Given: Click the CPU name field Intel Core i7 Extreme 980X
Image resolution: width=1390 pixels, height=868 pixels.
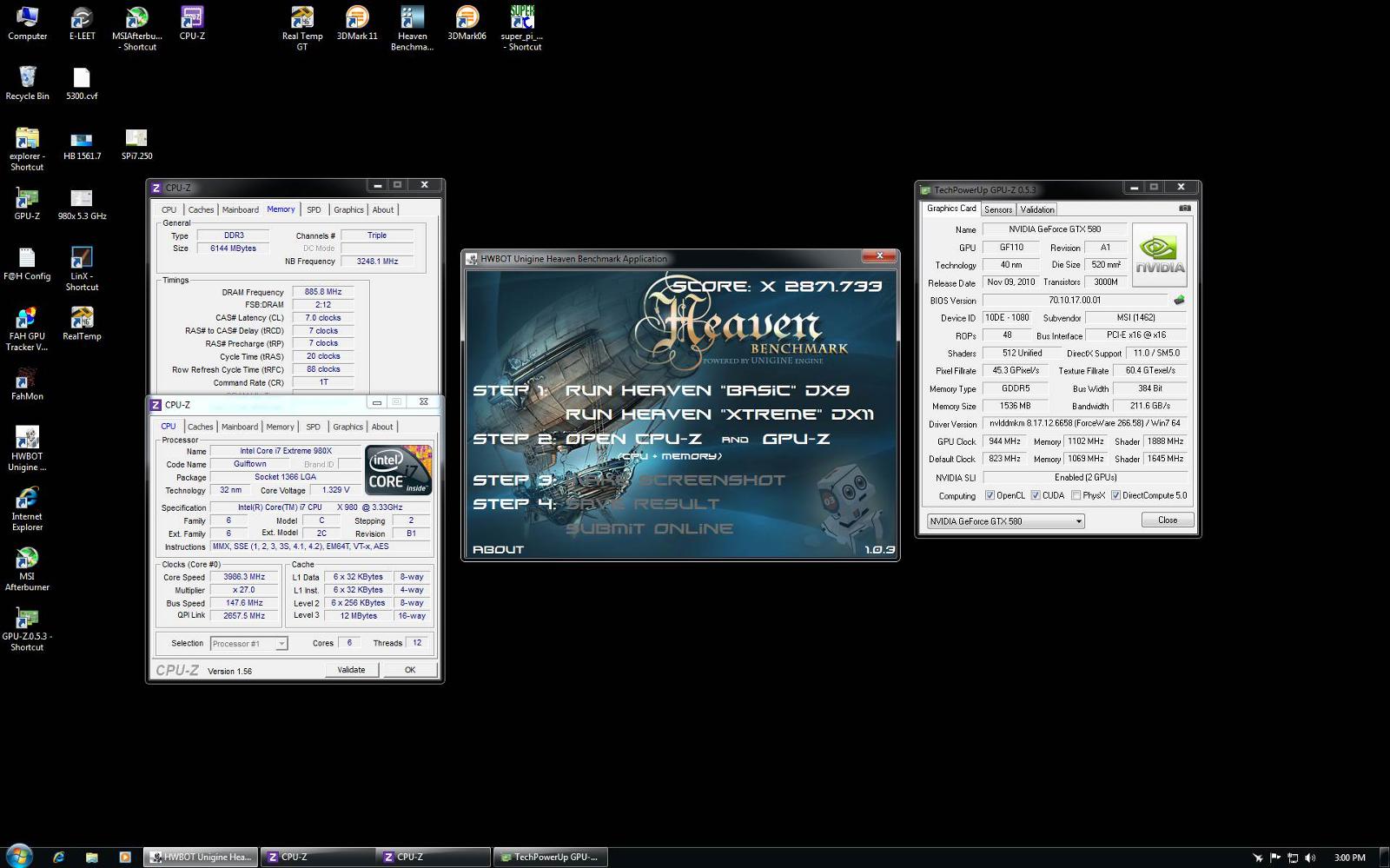Looking at the screenshot, I should 286,451.
